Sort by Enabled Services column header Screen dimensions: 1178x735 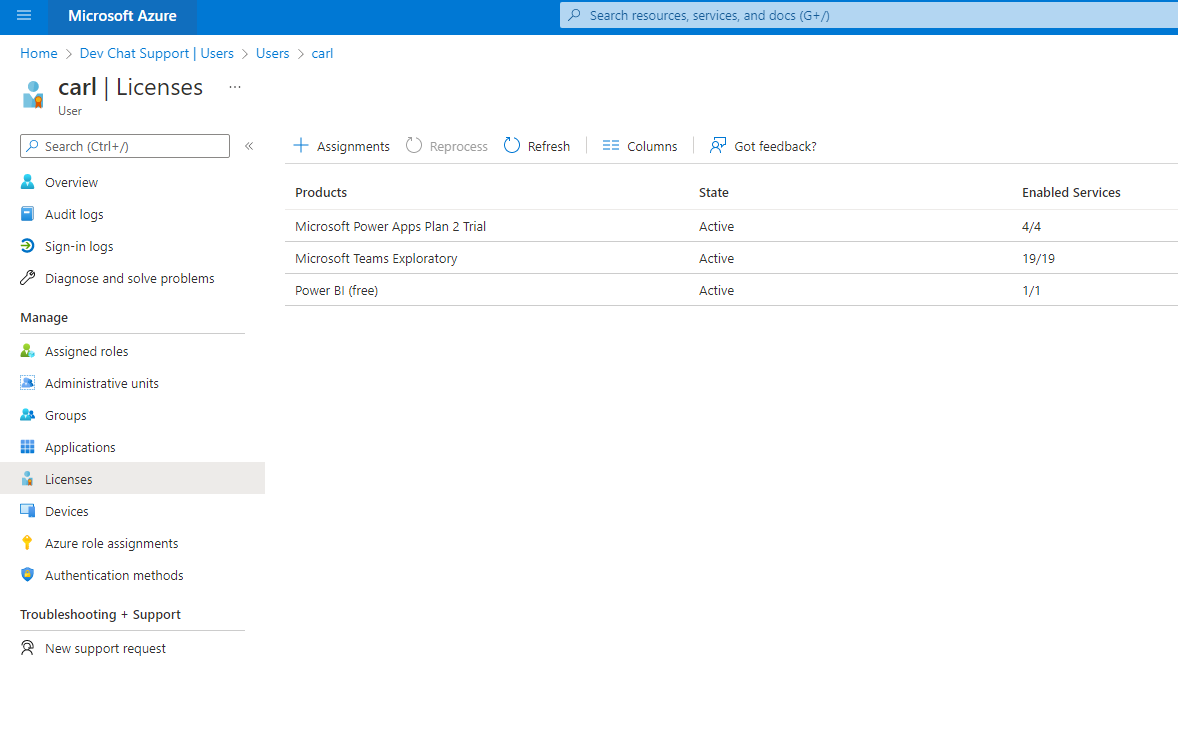click(x=1071, y=192)
